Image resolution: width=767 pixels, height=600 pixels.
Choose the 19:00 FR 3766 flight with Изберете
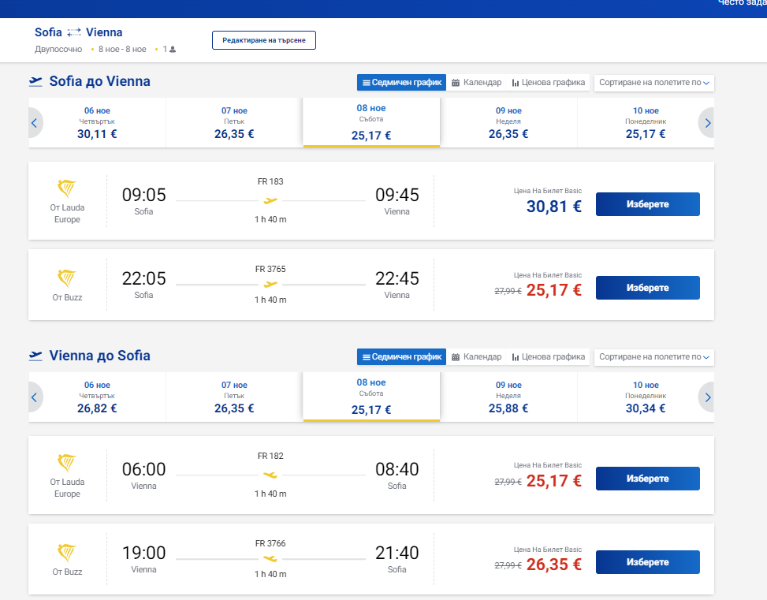point(648,562)
